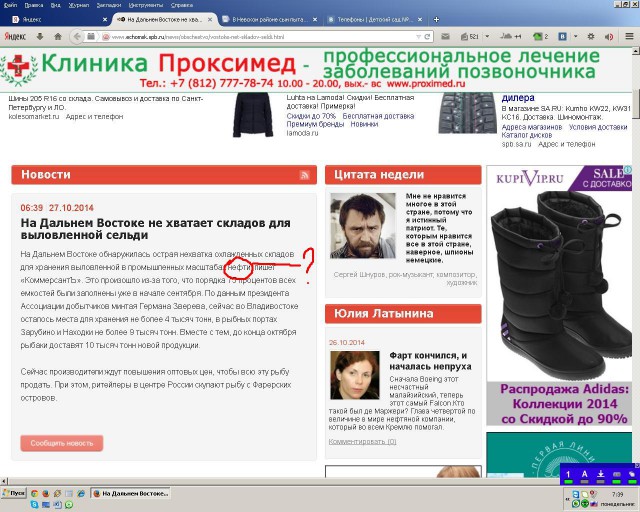This screenshot has width=640, height=512.
Task: Open the weather widget icon in the toolbar
Action: 511,37
